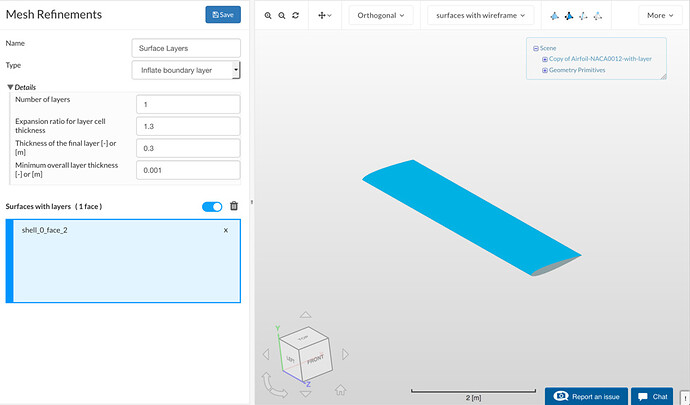Rotate view up with cube's top arrow

pyautogui.click(x=305, y=314)
